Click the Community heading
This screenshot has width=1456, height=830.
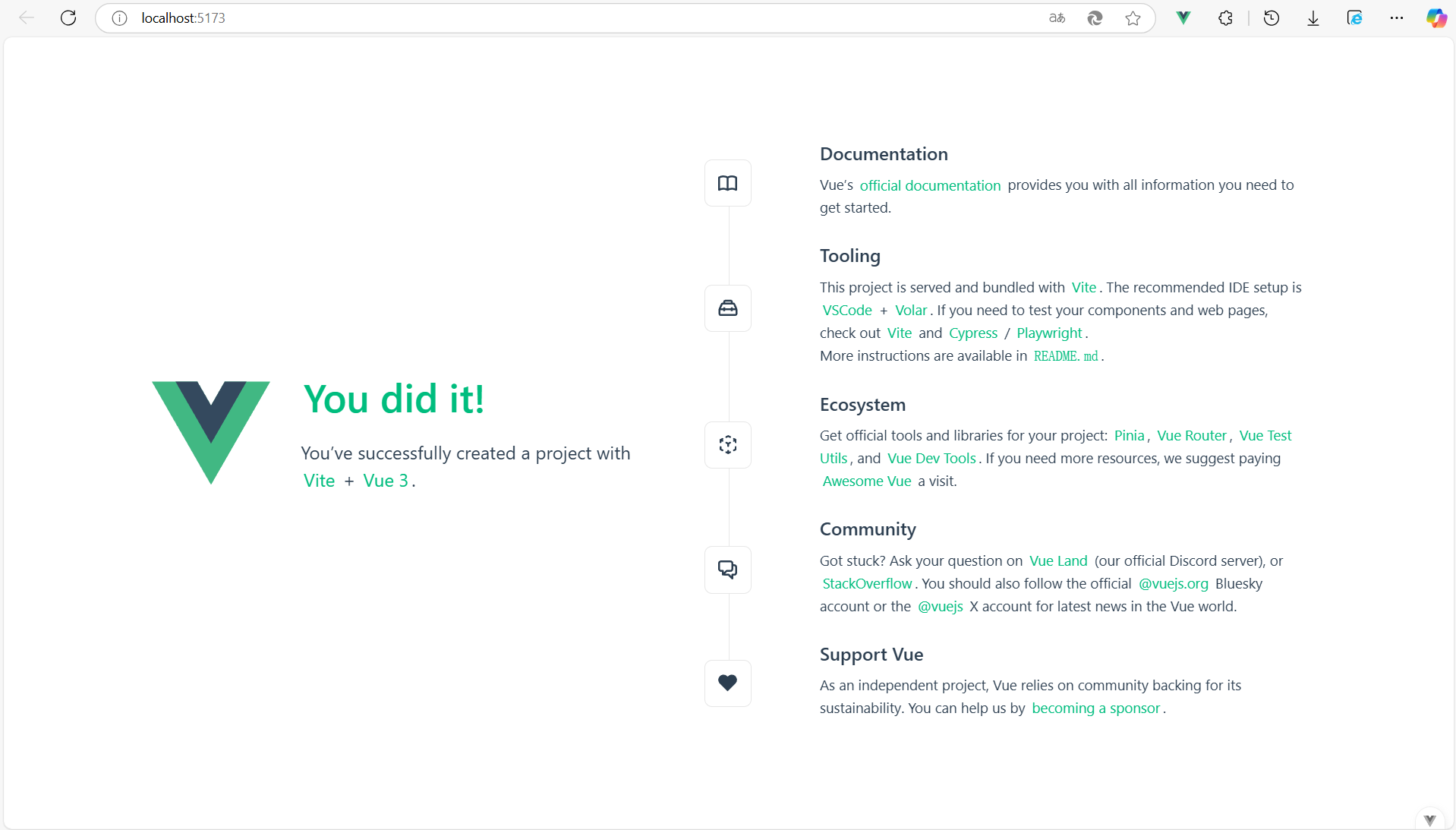(x=868, y=530)
